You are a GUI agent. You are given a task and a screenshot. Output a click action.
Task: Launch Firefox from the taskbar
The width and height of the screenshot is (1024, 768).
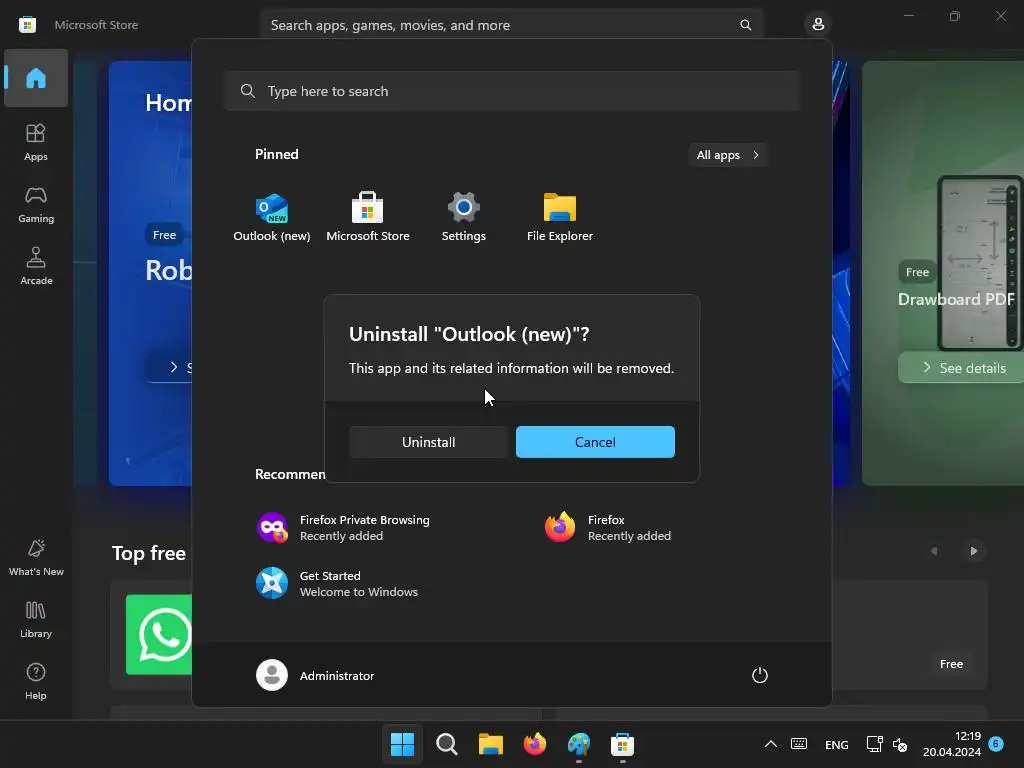pos(535,744)
